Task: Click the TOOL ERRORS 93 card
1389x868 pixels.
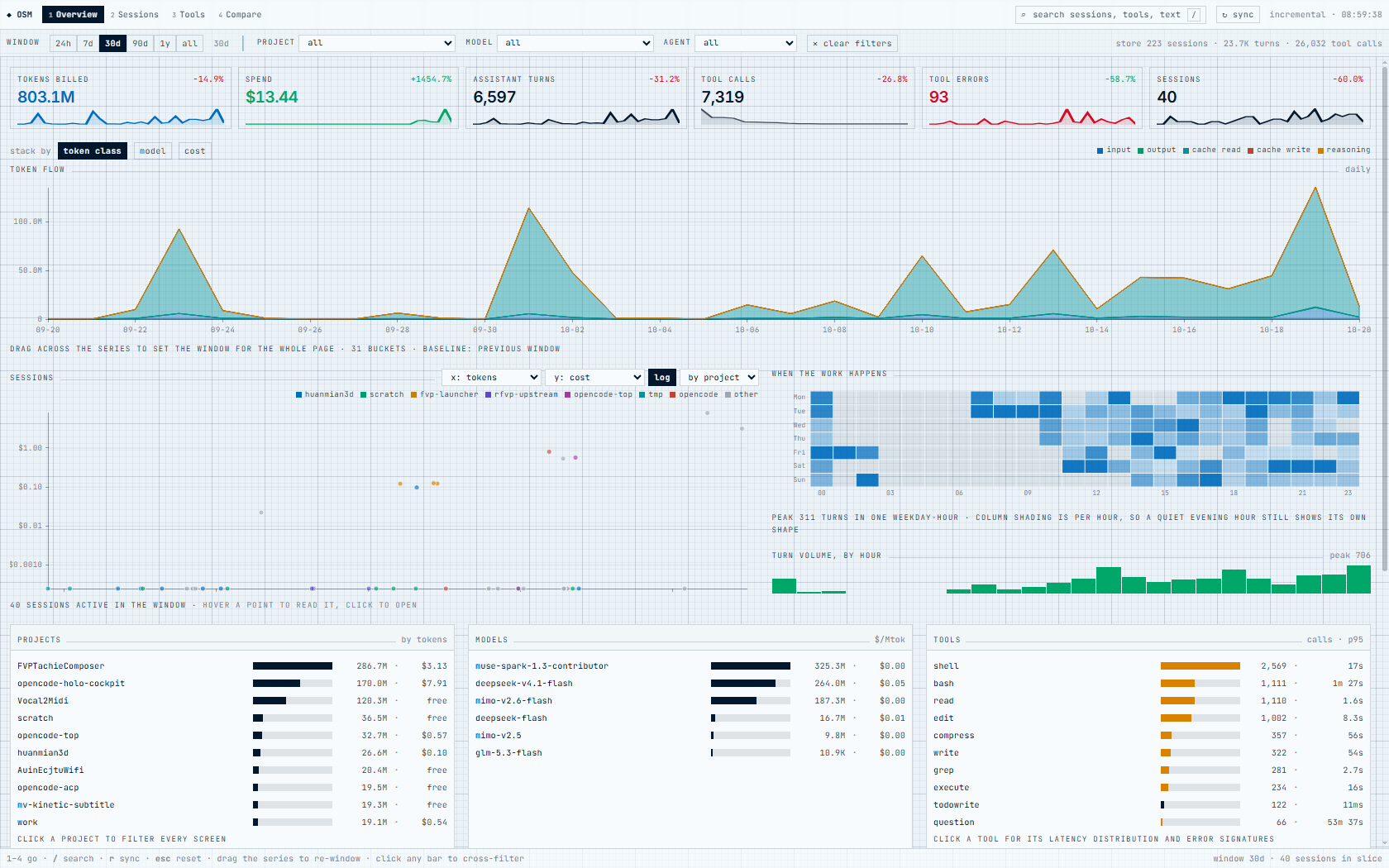Action: point(1033,98)
